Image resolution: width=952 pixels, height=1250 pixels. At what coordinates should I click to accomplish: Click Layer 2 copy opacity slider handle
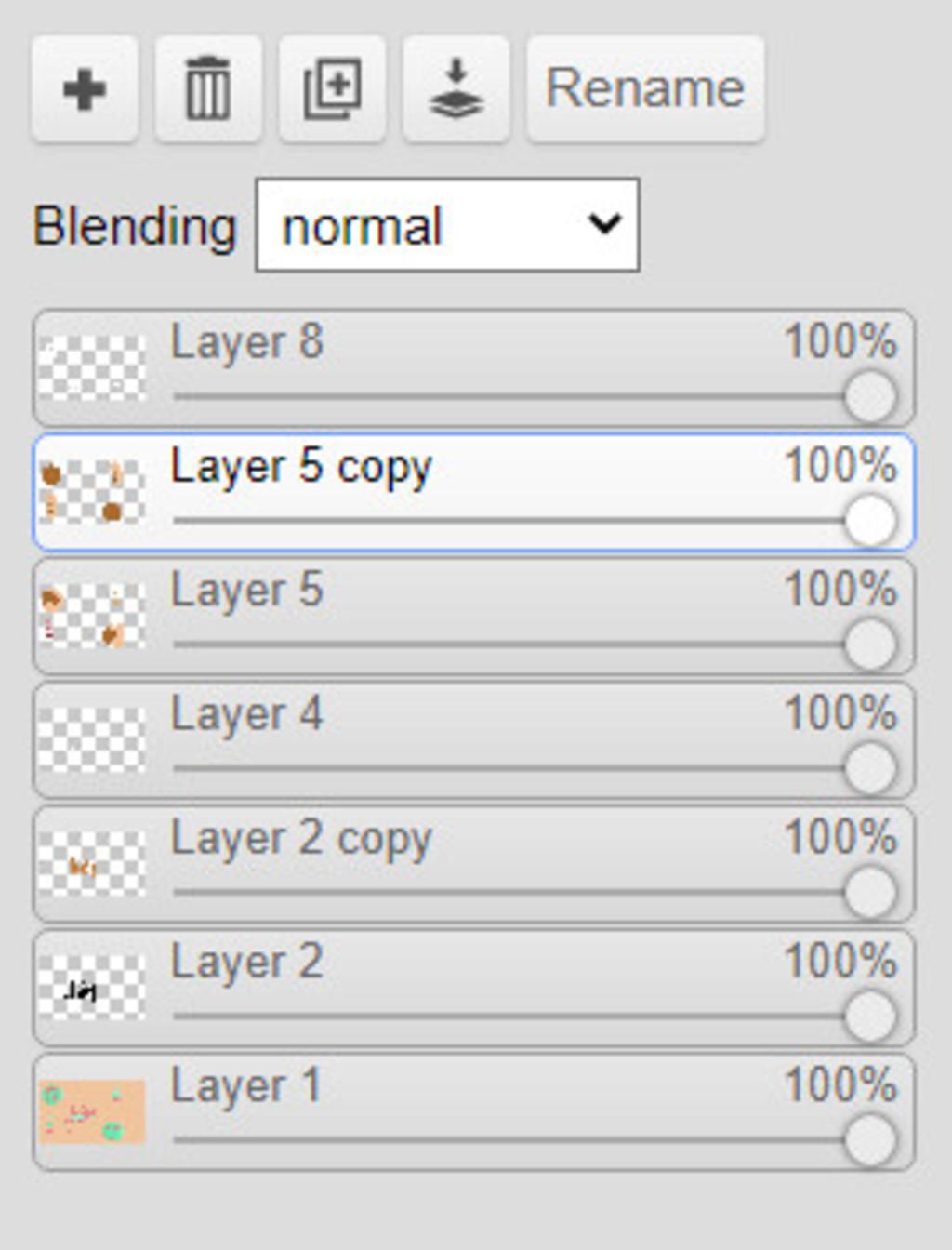(870, 893)
